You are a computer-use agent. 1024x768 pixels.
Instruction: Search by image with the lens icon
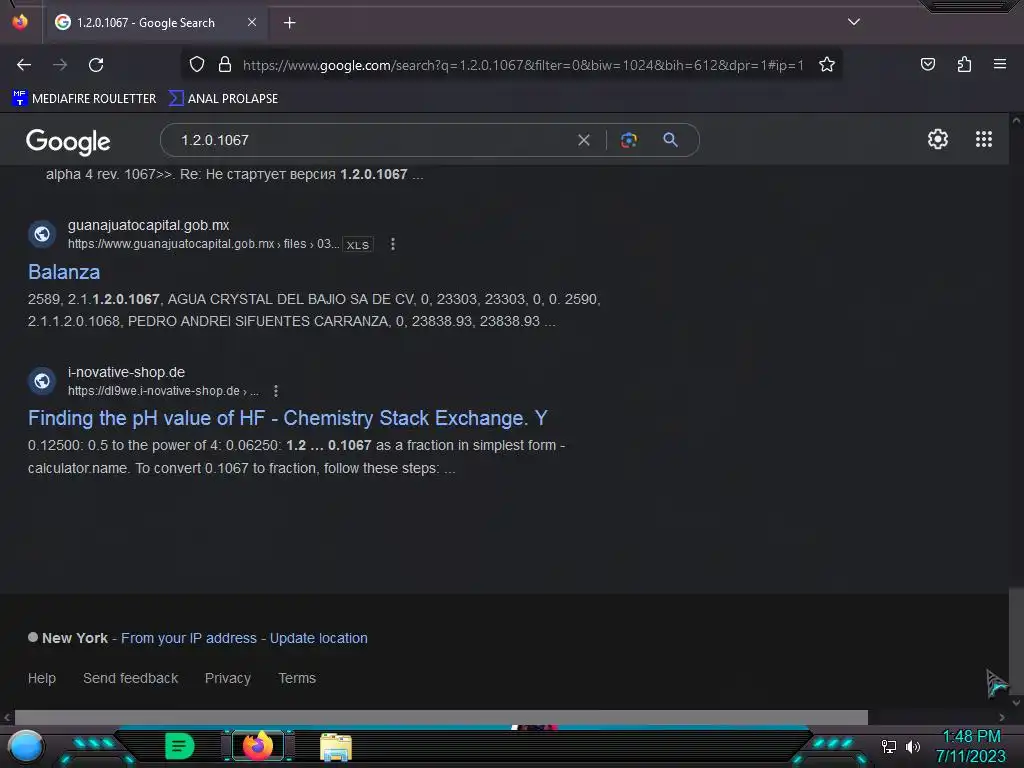tap(628, 140)
